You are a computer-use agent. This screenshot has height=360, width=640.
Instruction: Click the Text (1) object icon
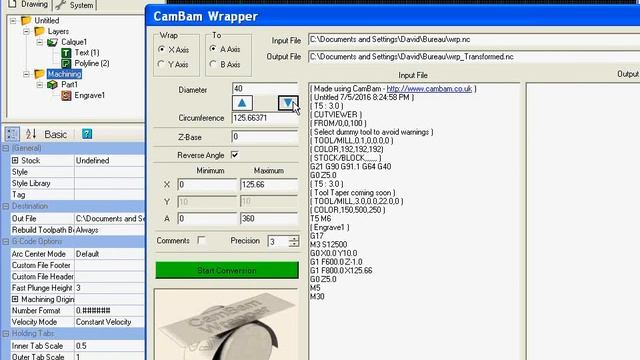66,53
